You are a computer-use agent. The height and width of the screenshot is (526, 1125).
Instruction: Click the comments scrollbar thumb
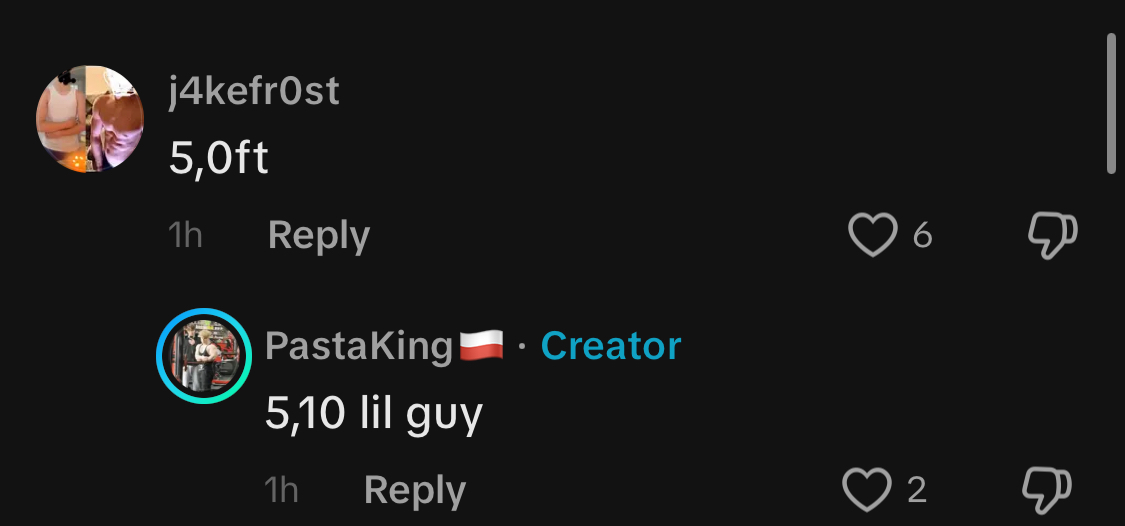(x=1111, y=103)
